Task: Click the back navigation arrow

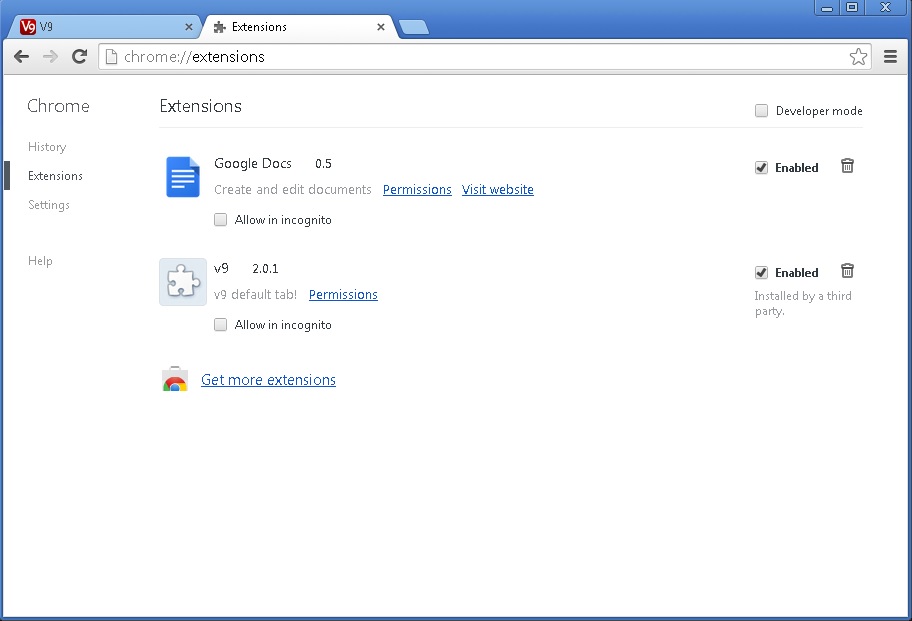Action: coord(21,56)
